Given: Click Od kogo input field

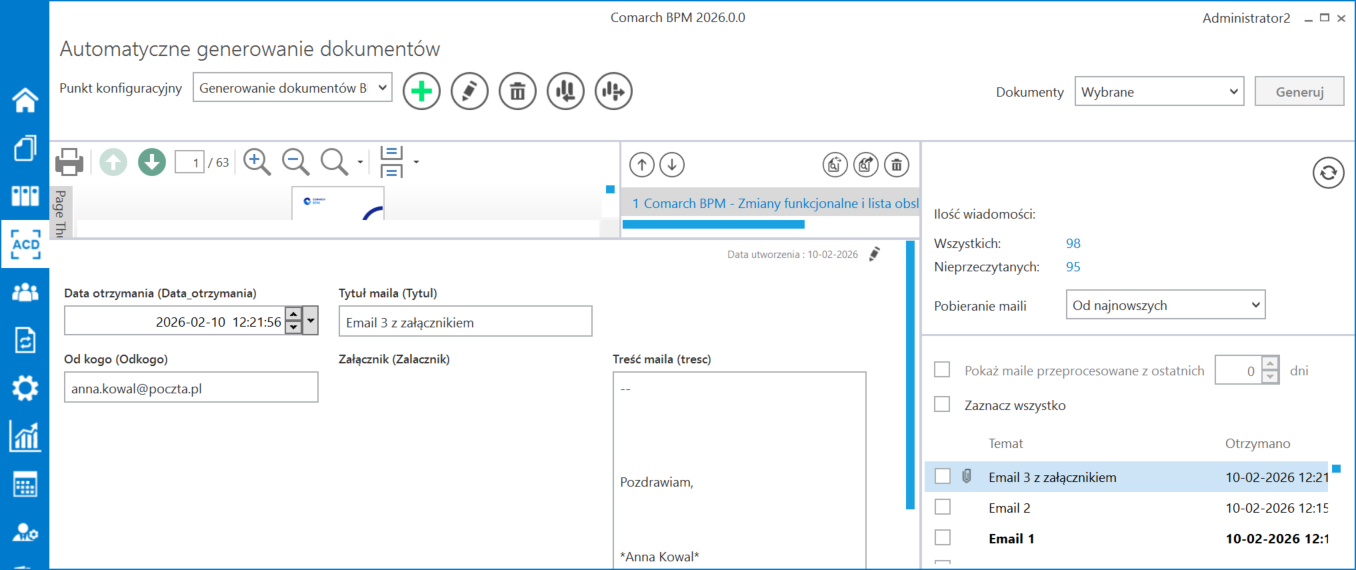Looking at the screenshot, I should click(x=191, y=388).
